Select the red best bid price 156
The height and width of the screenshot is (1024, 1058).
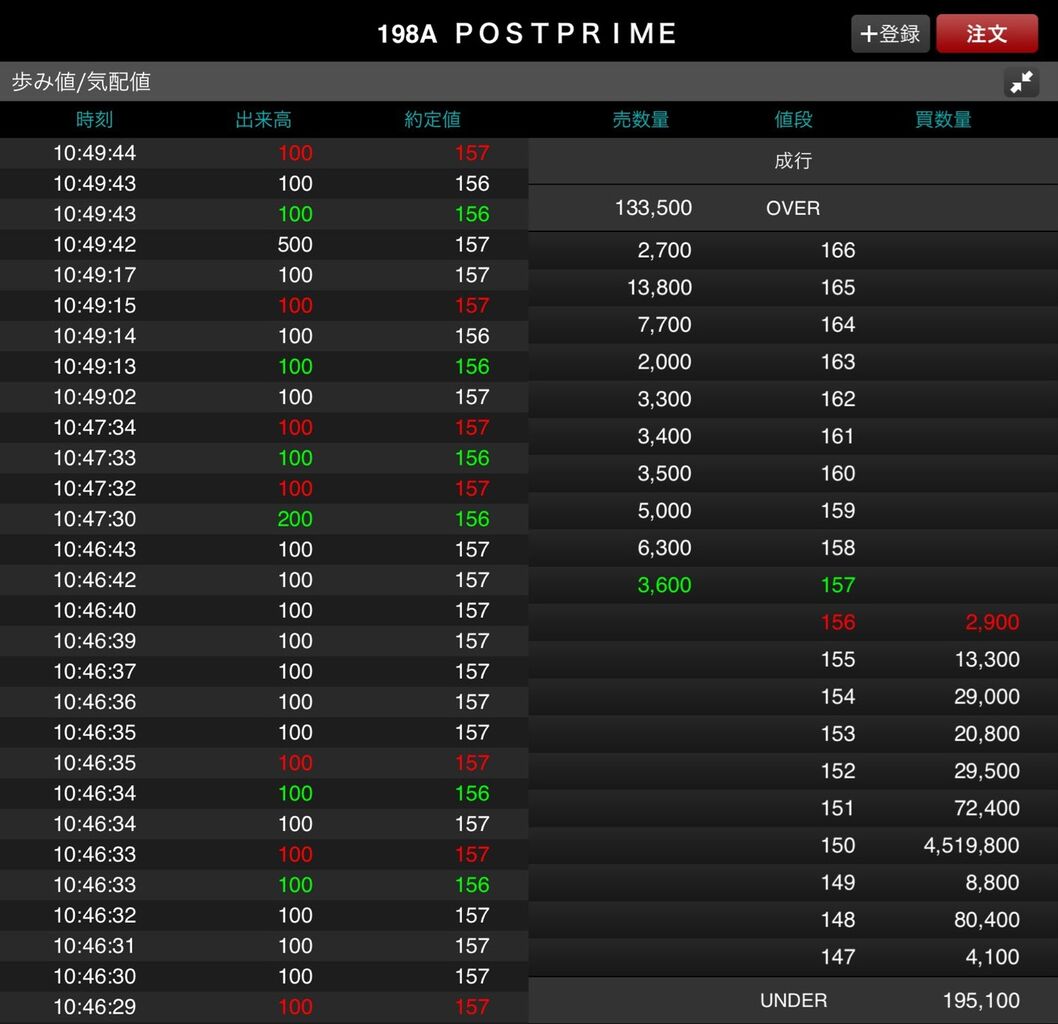838,622
